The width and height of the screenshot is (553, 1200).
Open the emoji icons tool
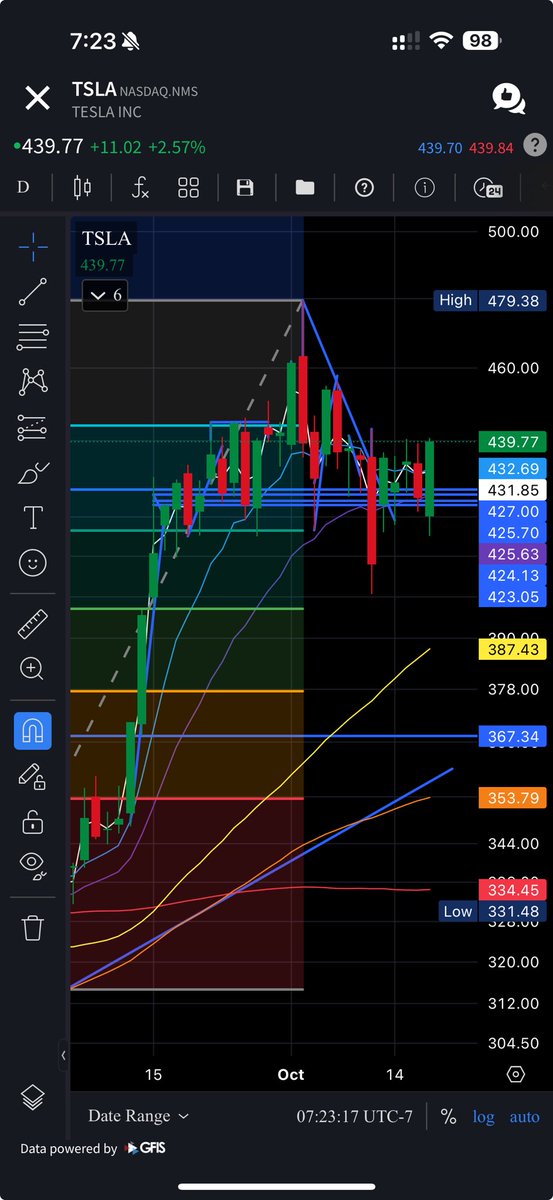(33, 563)
